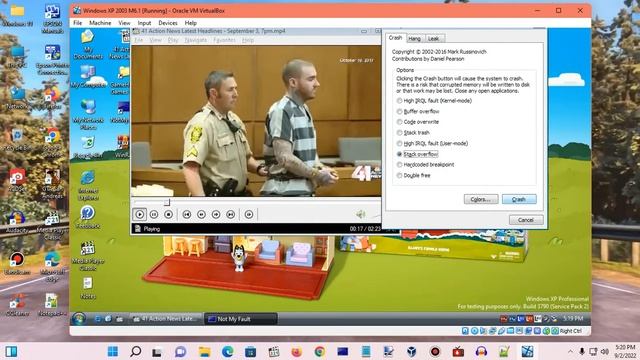Open the VirtualBox Help menu
This screenshot has width=640, height=360.
click(191, 23)
